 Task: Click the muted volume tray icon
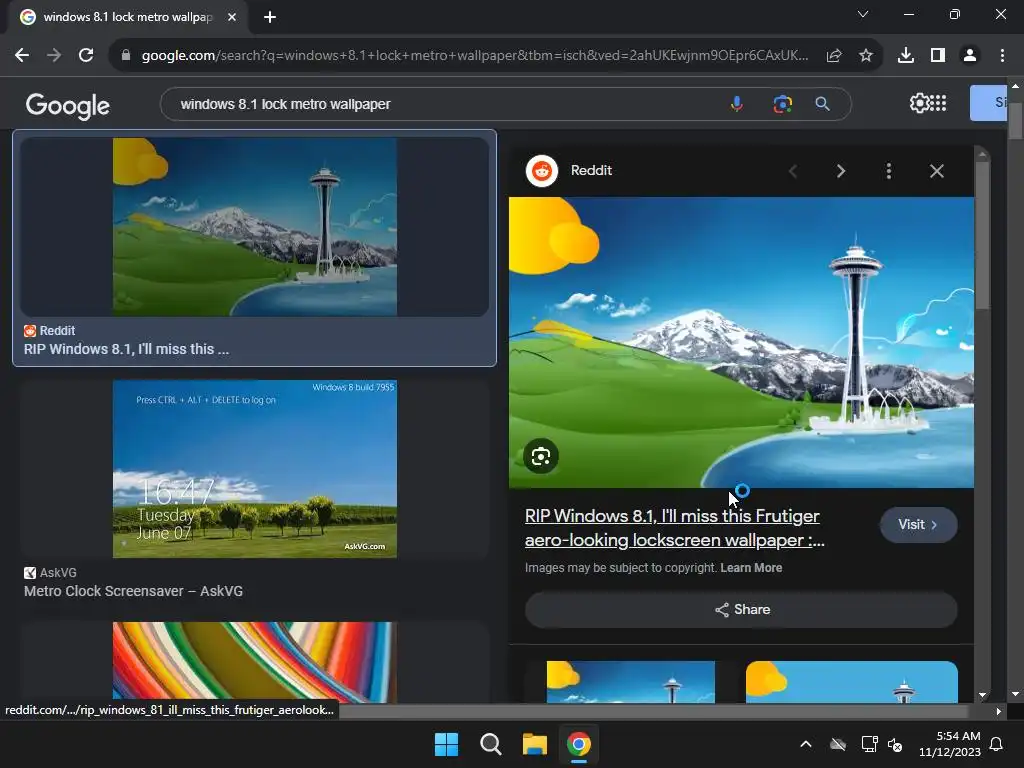(895, 744)
